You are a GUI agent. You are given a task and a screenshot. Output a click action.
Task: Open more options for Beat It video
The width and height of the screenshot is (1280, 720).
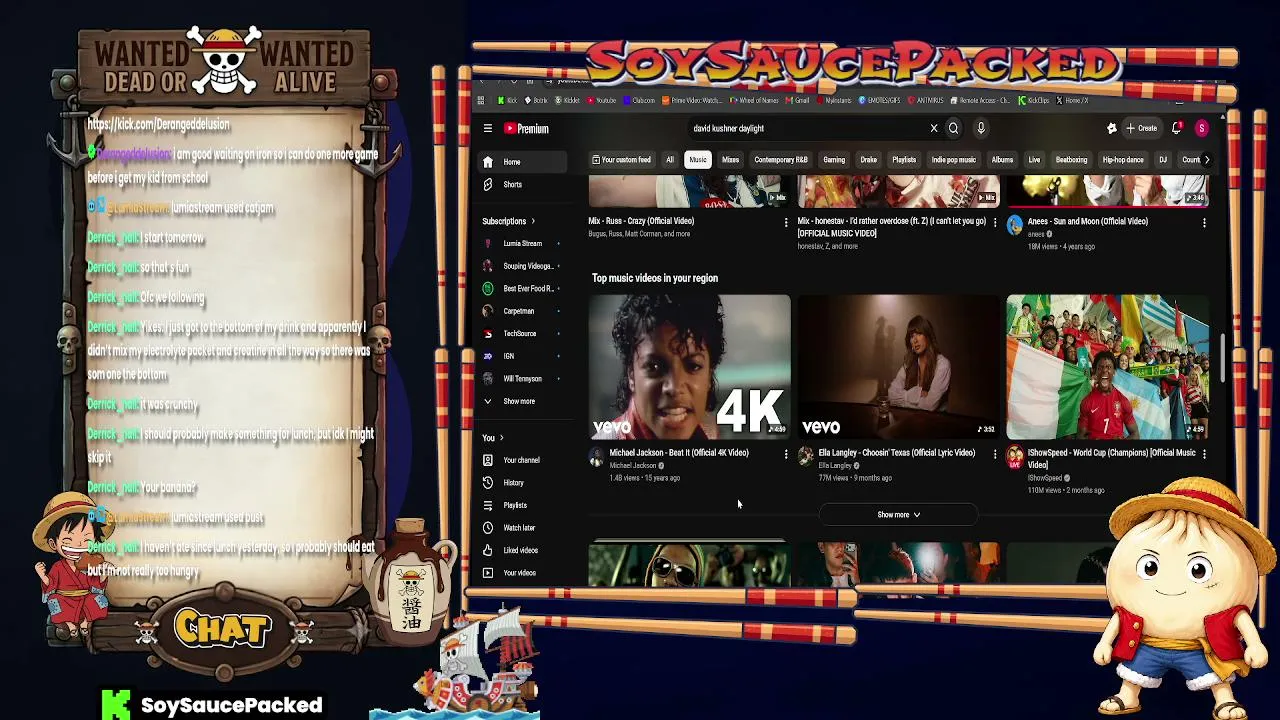coord(786,454)
